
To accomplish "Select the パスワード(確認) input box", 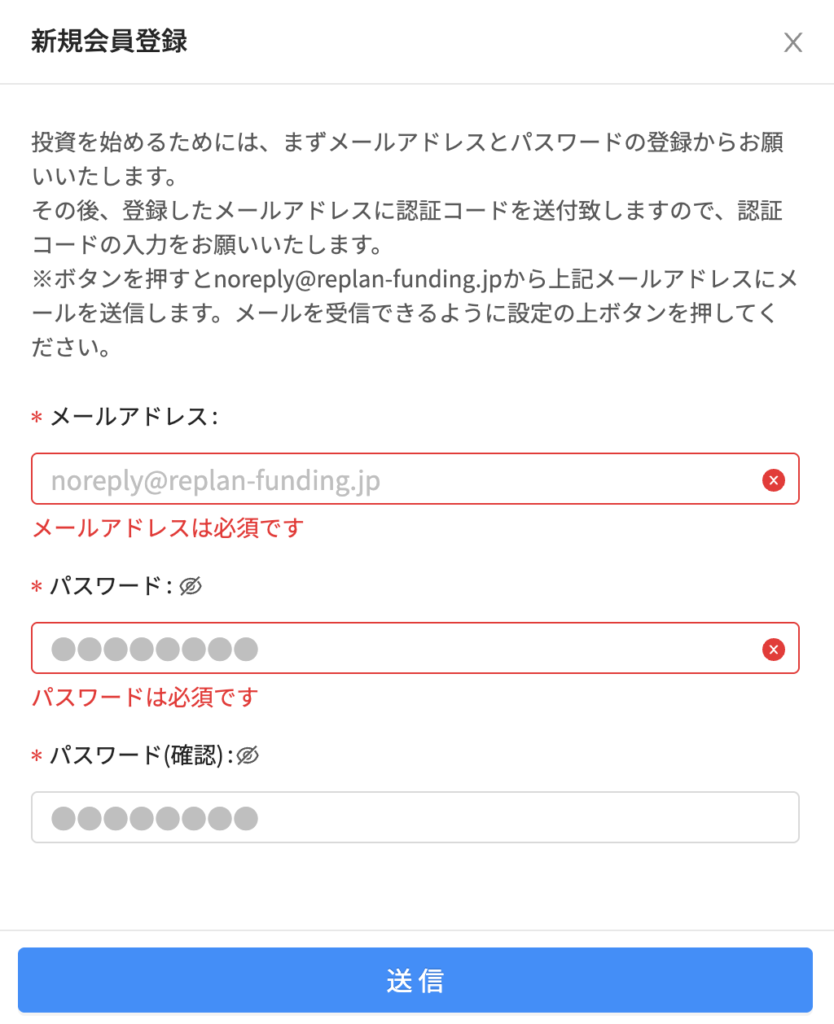I will pos(415,818).
